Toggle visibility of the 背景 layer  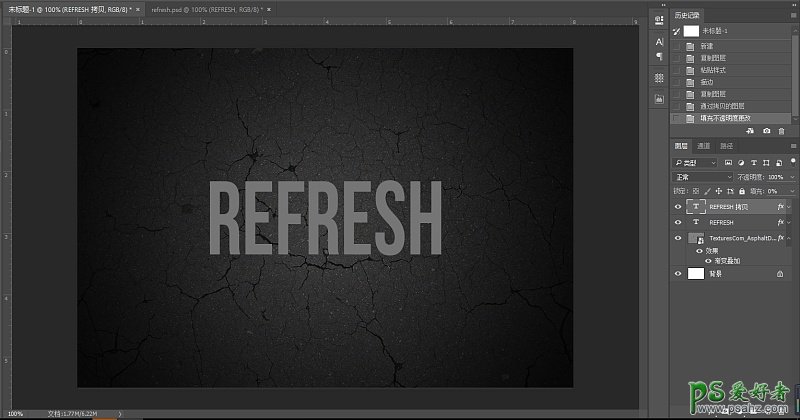click(678, 273)
